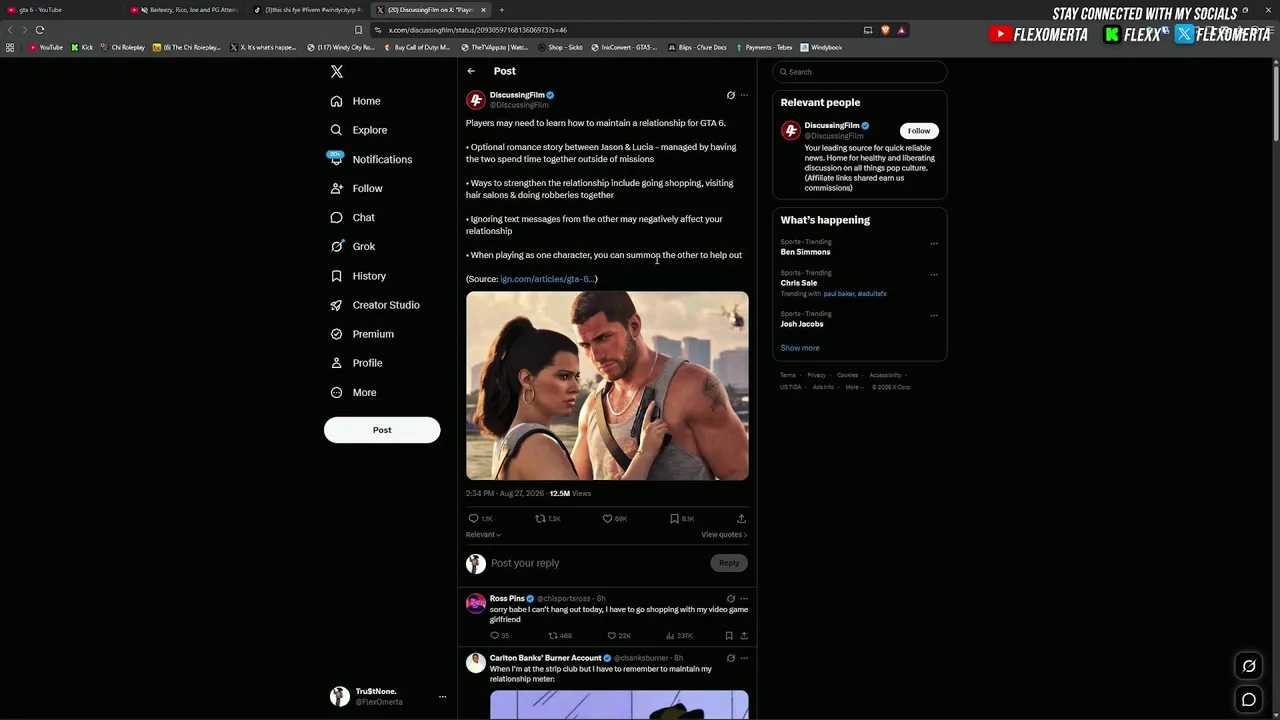This screenshot has height=720, width=1280.
Task: Bookmark this page in address bar
Action: (359, 30)
